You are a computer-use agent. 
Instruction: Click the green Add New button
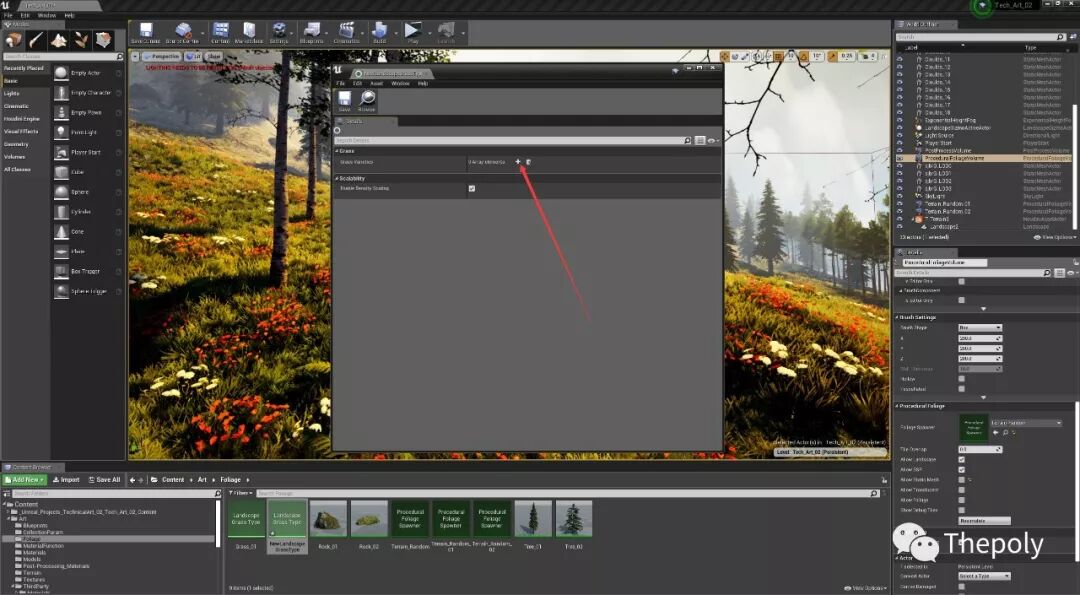coord(25,479)
